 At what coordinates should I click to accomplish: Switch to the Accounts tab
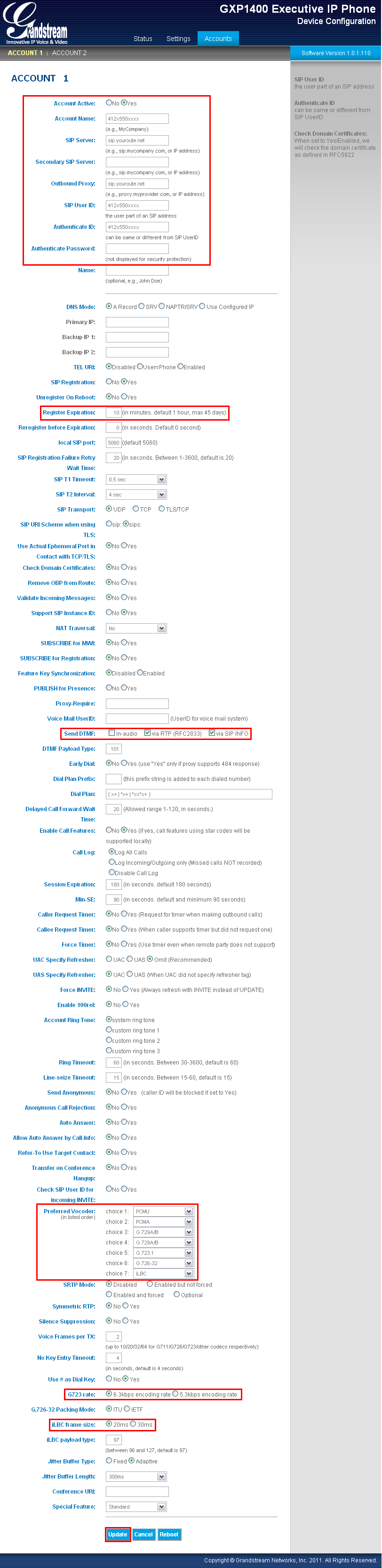[x=218, y=39]
